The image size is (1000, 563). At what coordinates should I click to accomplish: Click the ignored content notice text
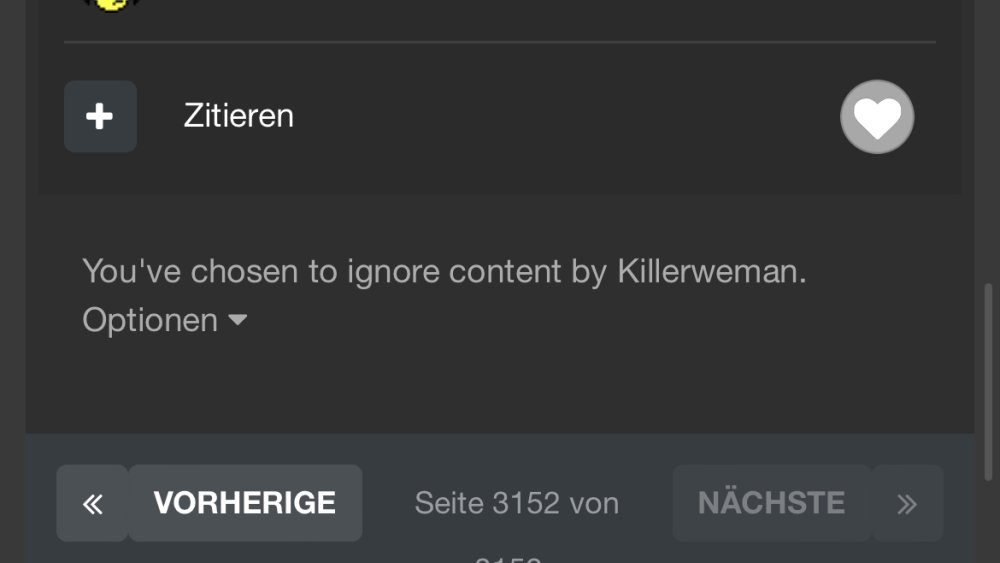445,271
